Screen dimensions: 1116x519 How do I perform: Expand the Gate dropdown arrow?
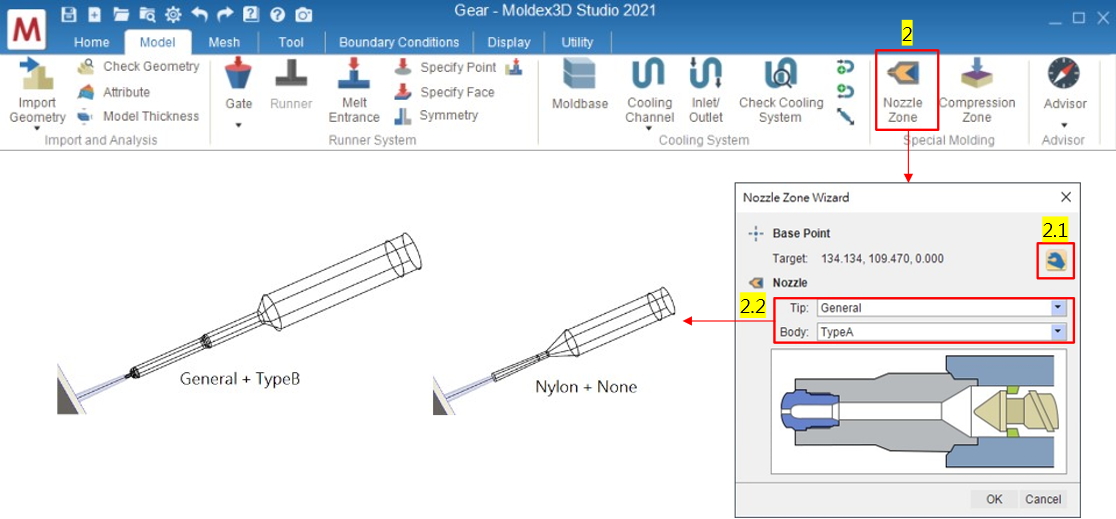238,125
